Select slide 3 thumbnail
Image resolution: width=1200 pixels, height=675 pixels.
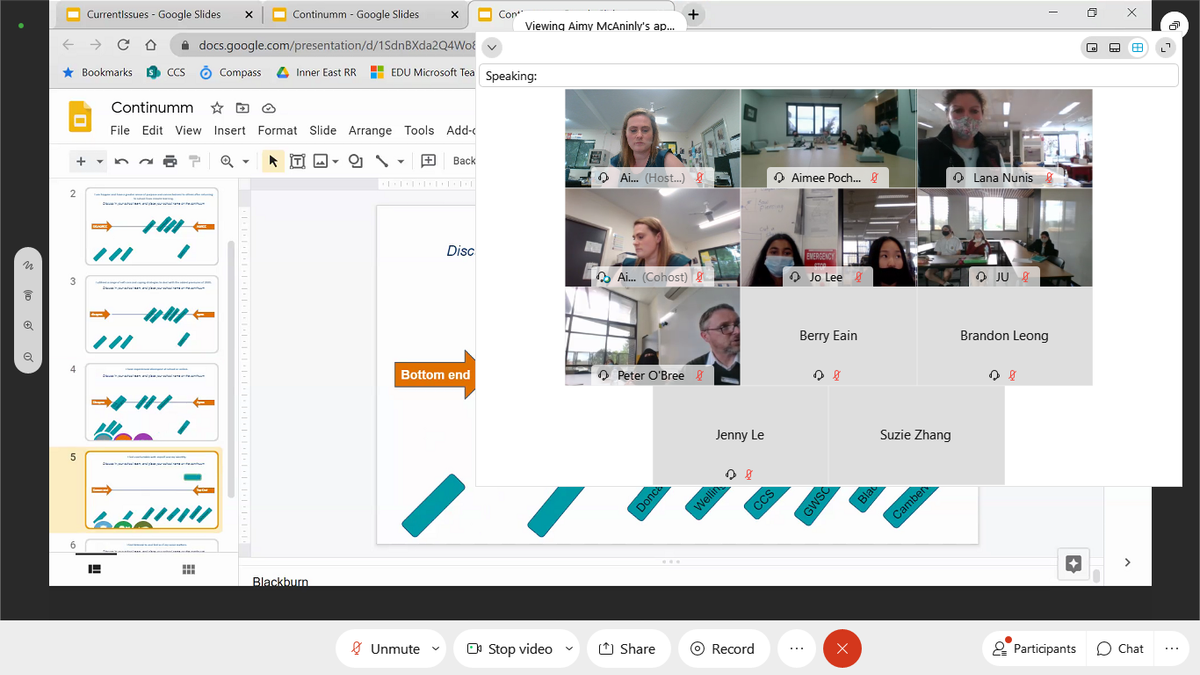152,314
